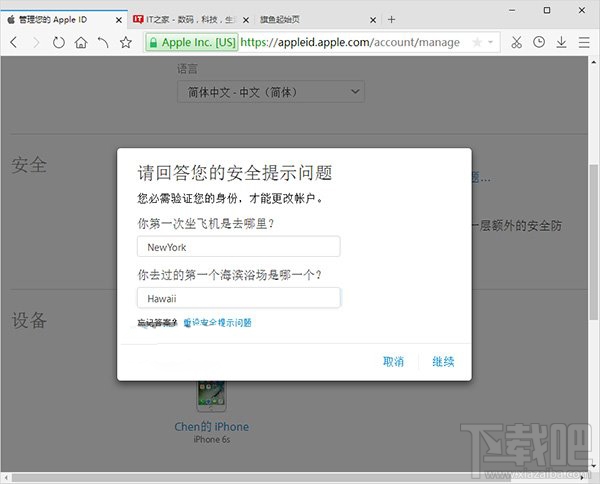
Task: Click the 设备 section heading
Action: (x=29, y=320)
